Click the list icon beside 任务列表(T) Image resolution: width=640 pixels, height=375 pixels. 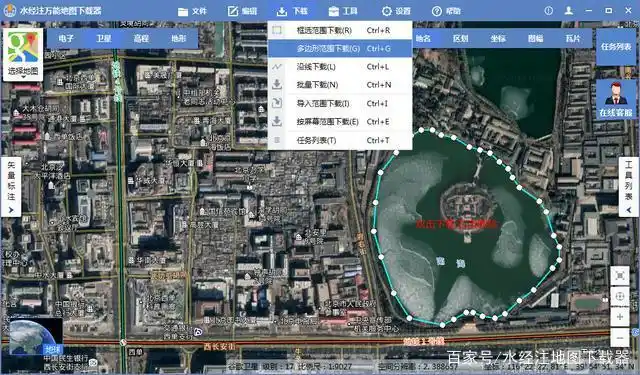click(277, 140)
